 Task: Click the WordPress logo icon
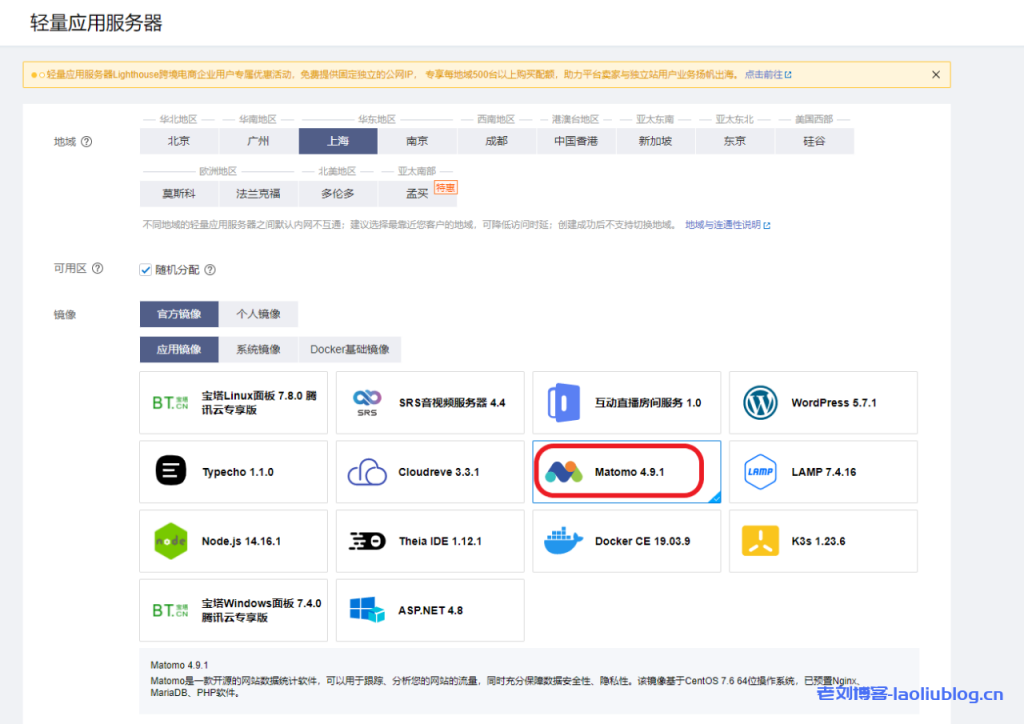point(760,403)
